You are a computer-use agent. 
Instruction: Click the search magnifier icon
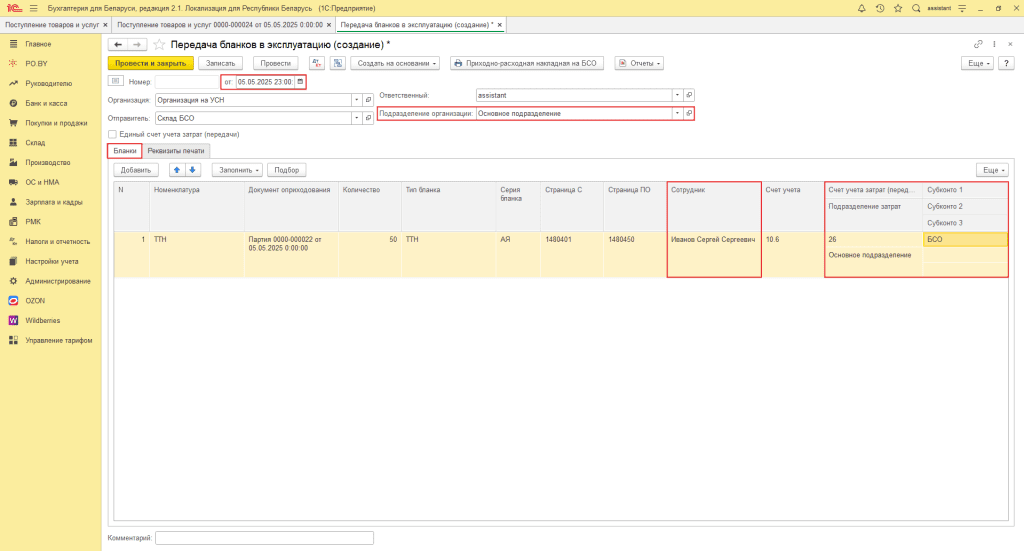pyautogui.click(x=916, y=8)
